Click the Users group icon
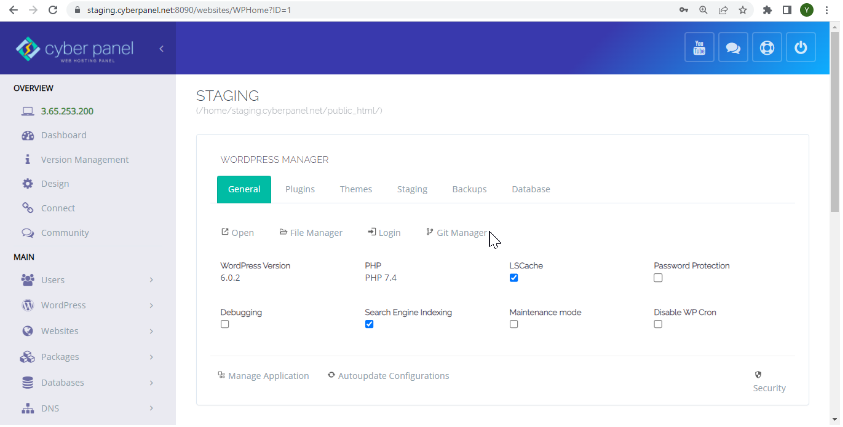843x427 pixels. click(27, 279)
